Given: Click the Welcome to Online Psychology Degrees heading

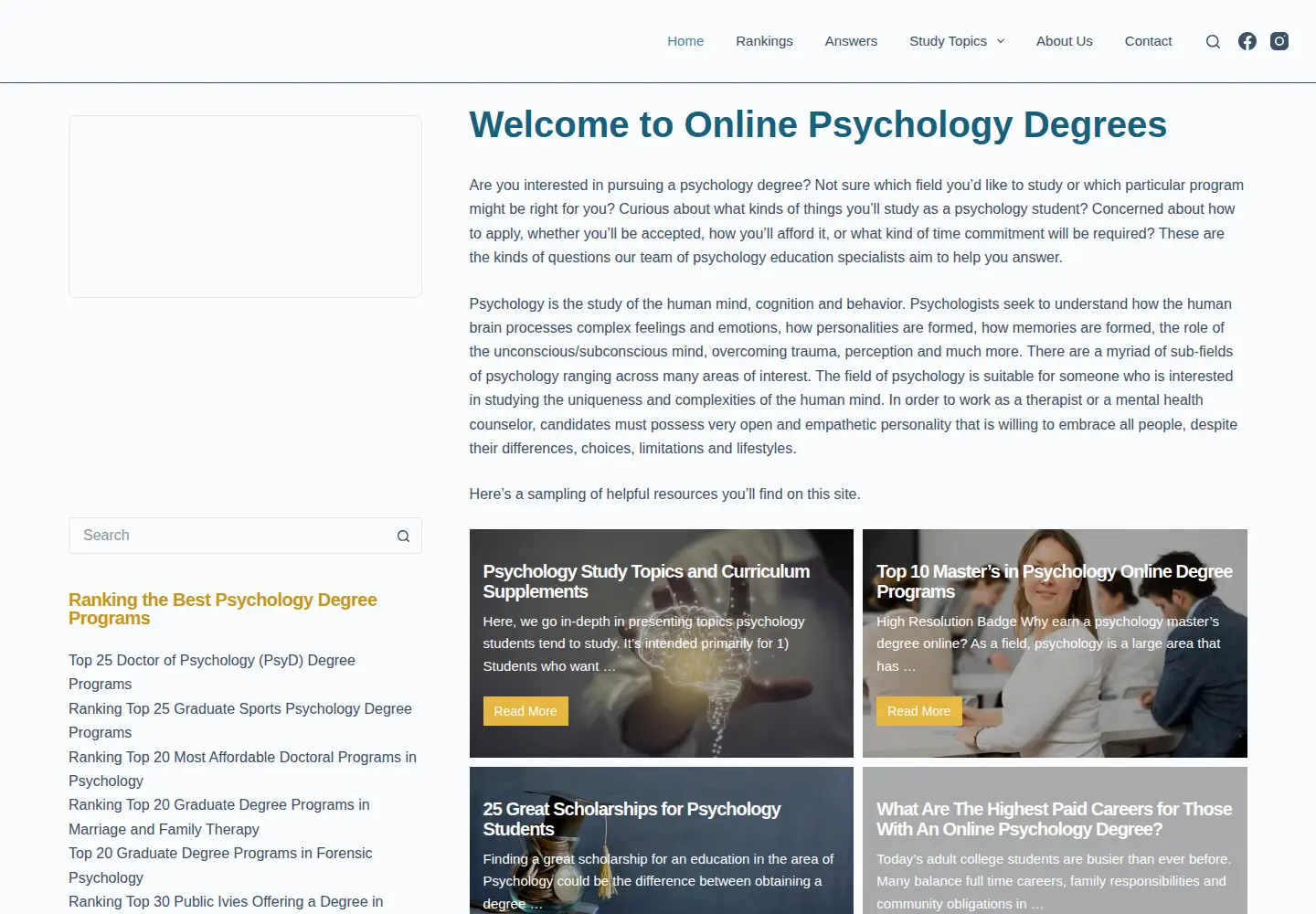Looking at the screenshot, I should (x=818, y=125).
